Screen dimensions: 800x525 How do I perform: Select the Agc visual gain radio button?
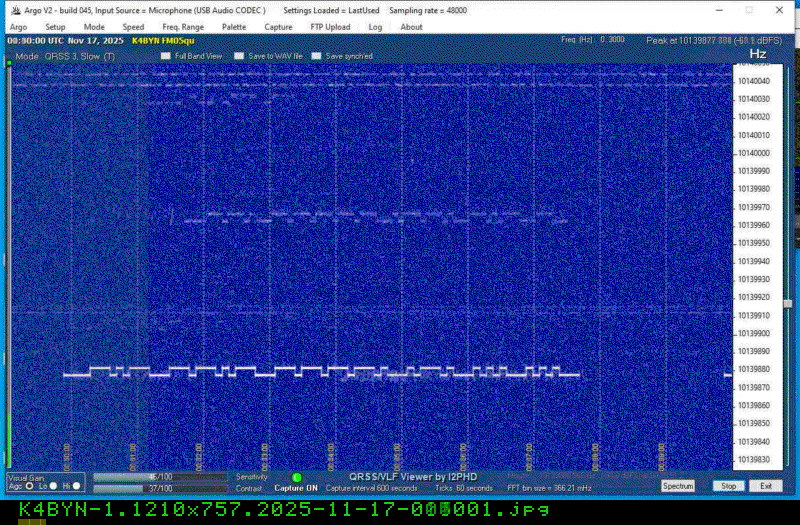tap(28, 486)
